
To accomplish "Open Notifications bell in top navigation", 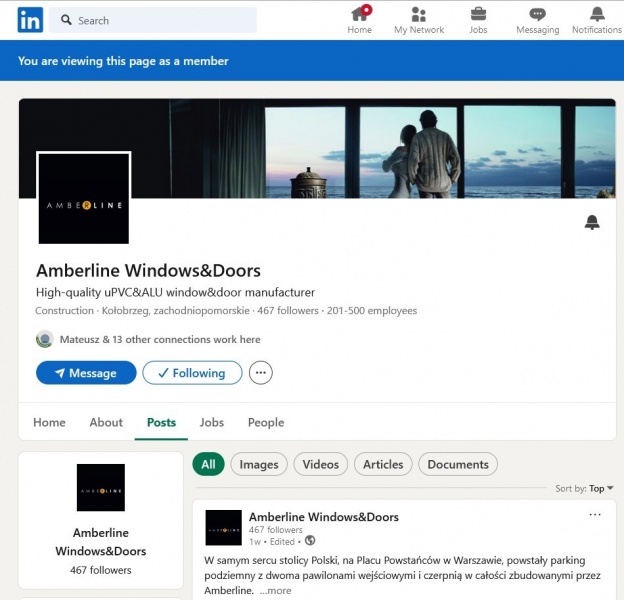I will click(x=597, y=20).
